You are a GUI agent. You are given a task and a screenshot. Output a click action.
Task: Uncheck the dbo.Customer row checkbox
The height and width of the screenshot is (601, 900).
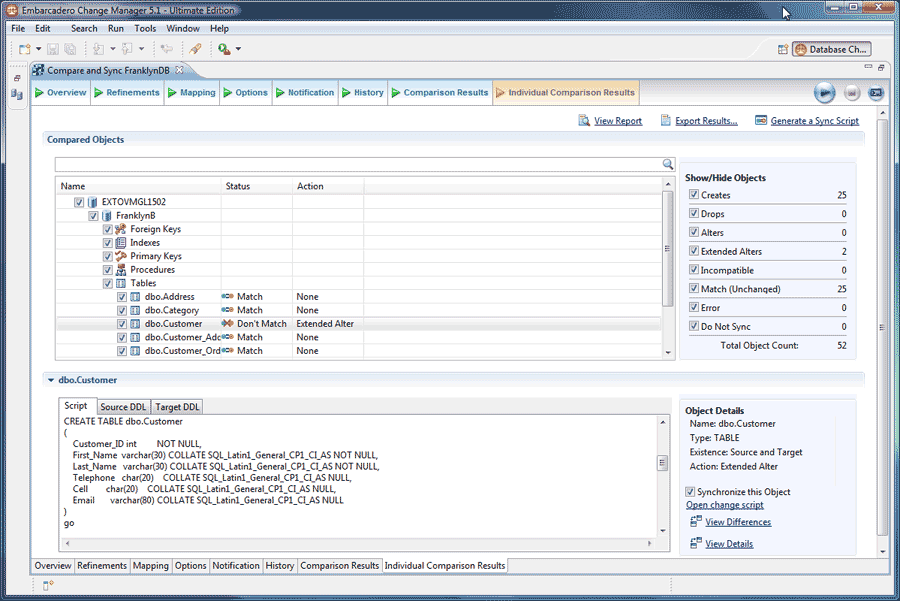point(122,324)
